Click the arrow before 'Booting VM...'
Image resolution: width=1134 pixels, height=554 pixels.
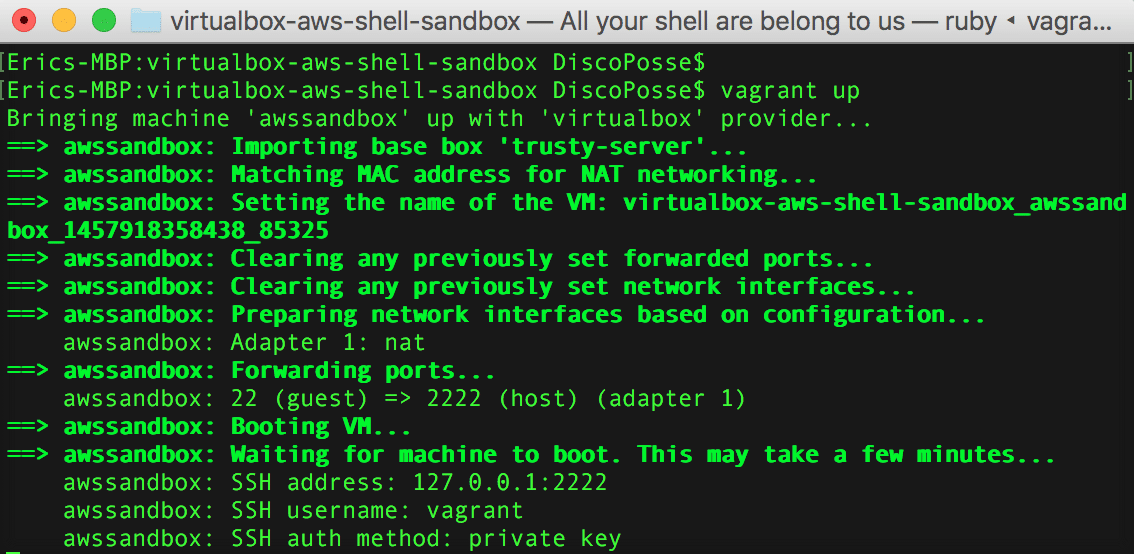tap(28, 427)
